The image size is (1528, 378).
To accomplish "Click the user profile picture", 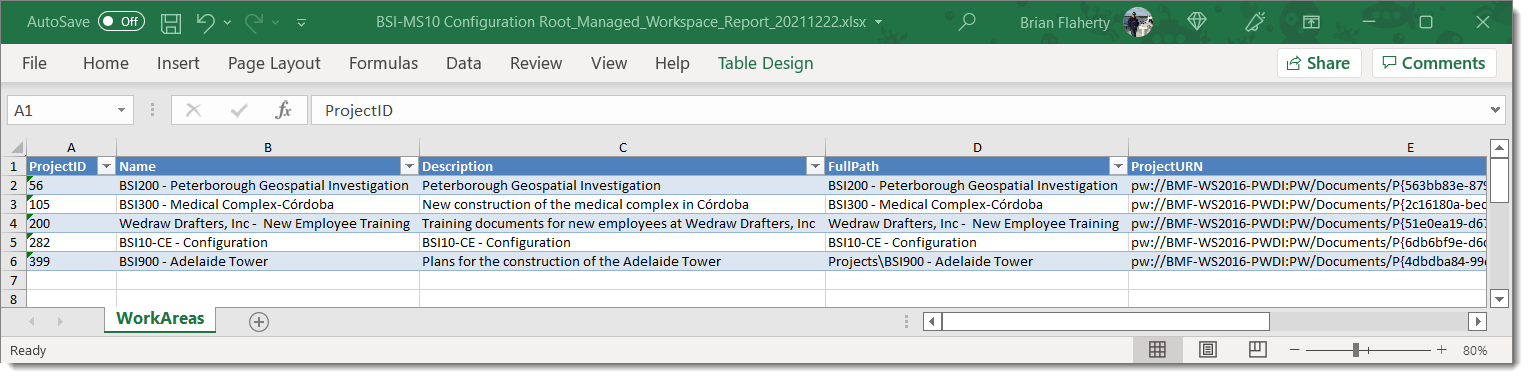I will [1138, 21].
